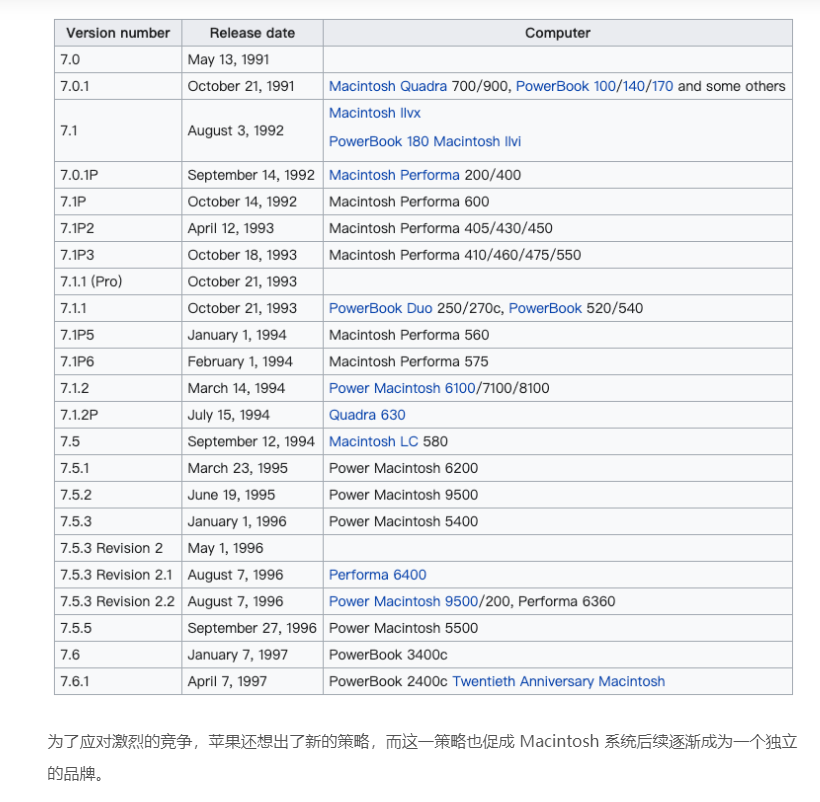Select the date October 21, 1991
This screenshot has width=820, height=802.
tap(241, 86)
